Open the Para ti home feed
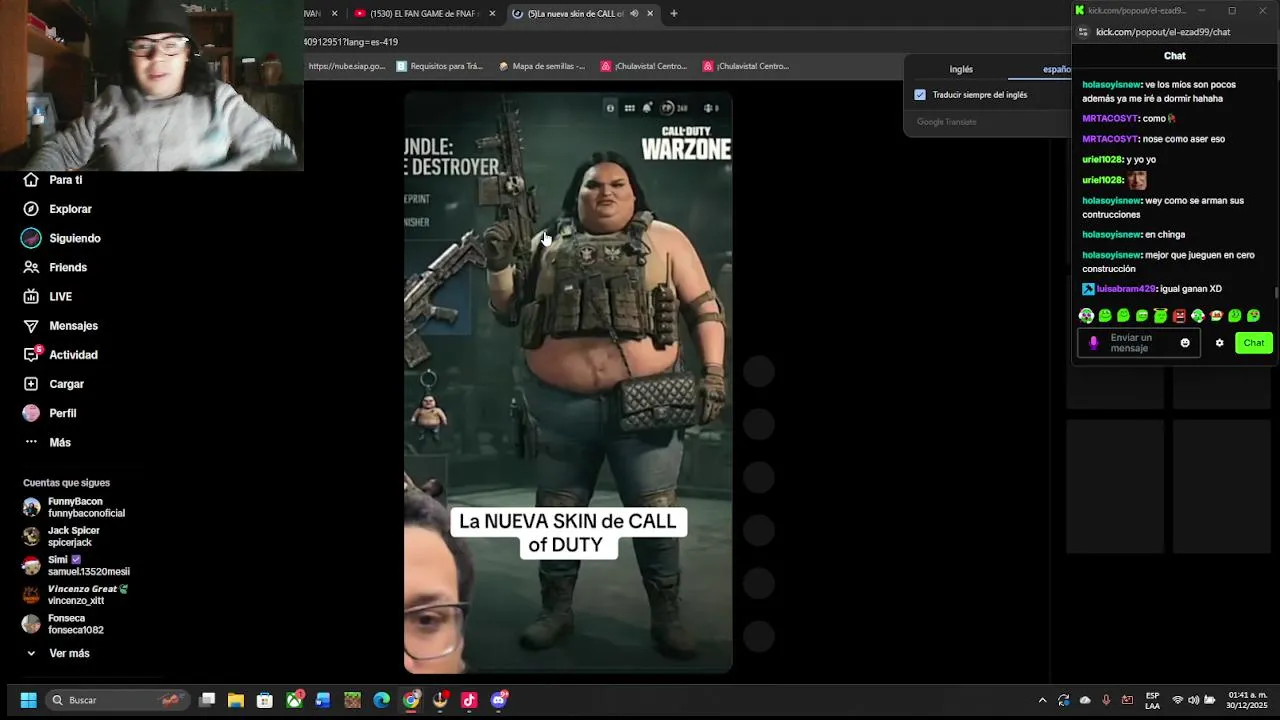This screenshot has height=720, width=1280. tap(53, 180)
